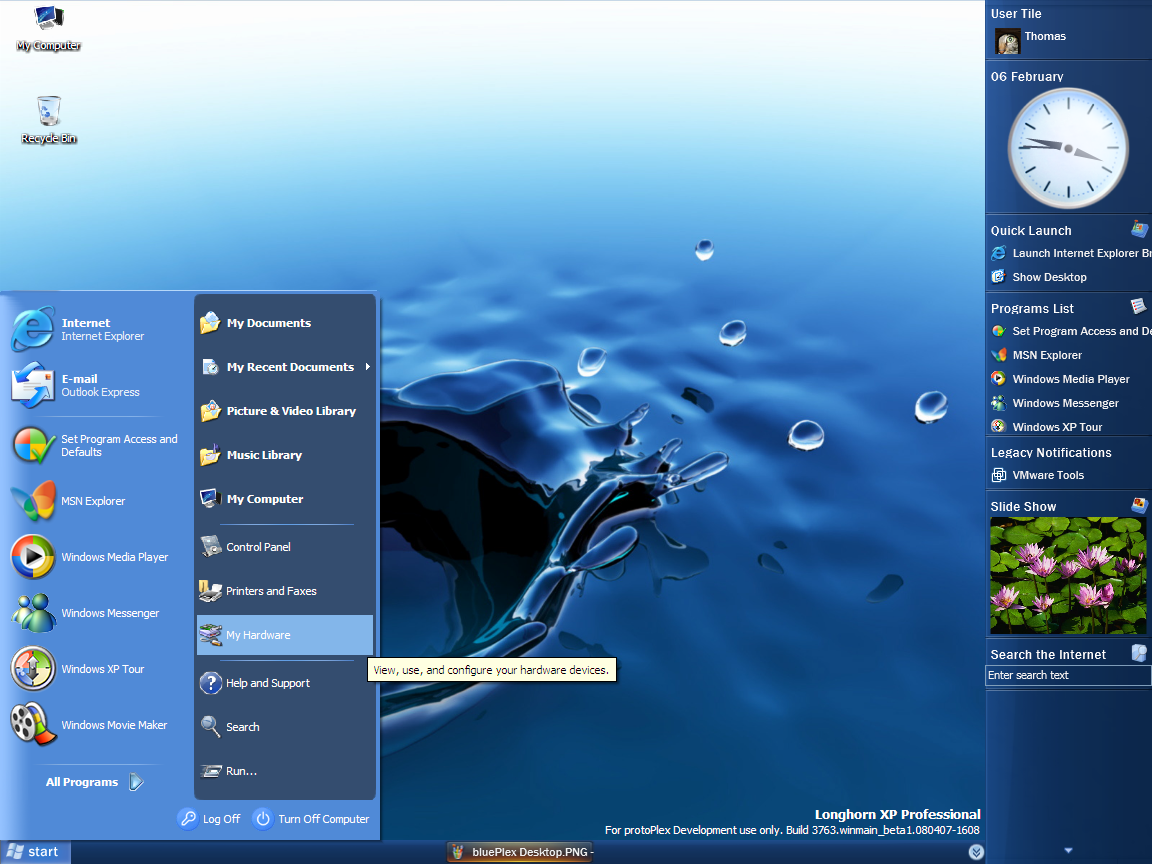Click the start button on taskbar
The image size is (1152, 864).
35,852
